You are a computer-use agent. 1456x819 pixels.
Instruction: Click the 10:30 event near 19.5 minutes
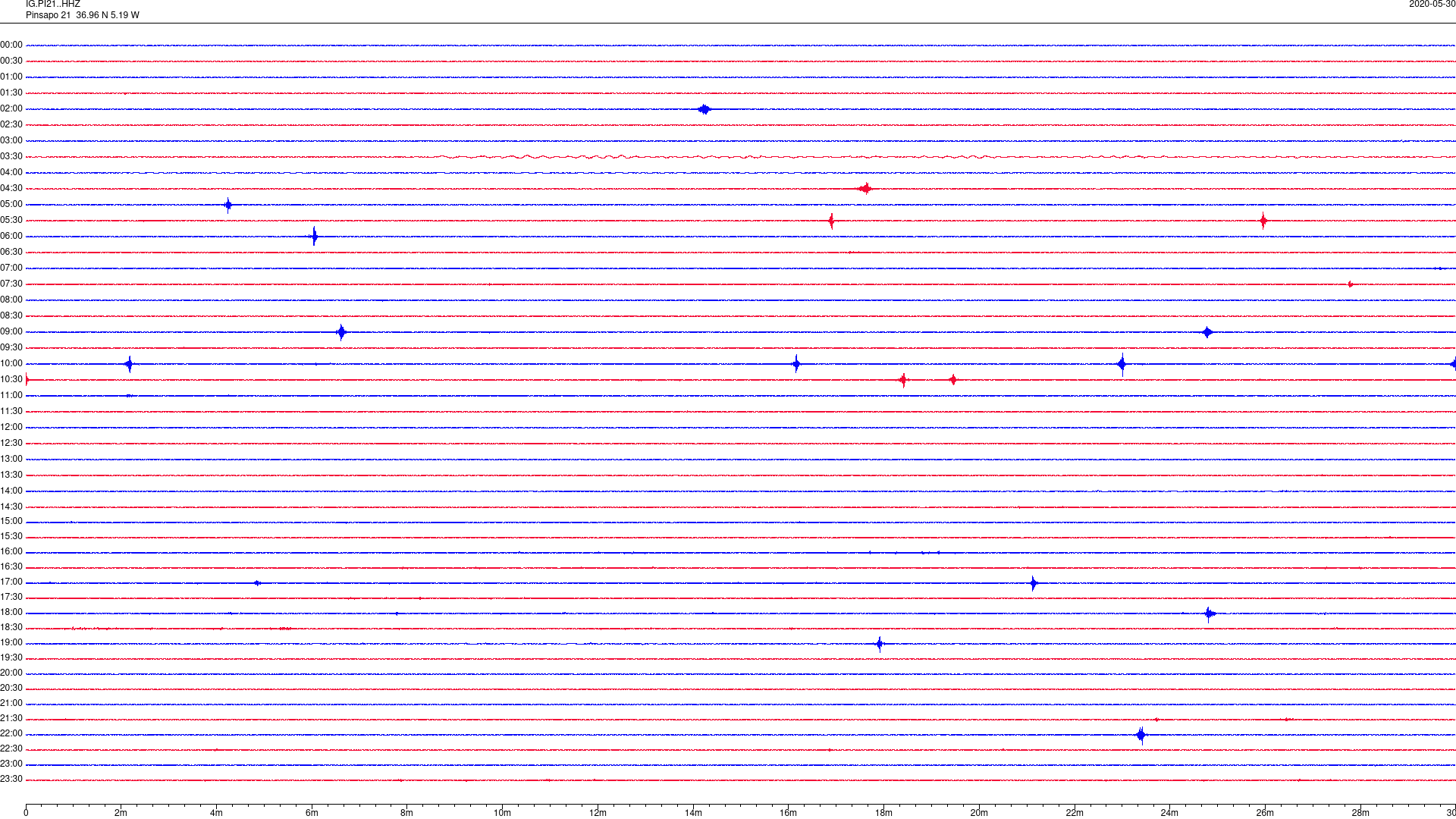tap(953, 380)
